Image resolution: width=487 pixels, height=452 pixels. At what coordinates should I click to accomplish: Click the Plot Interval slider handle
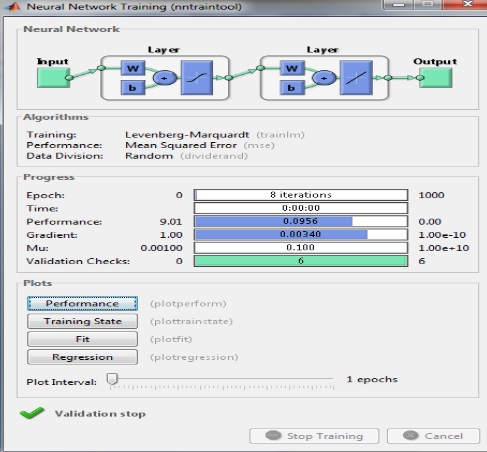click(x=112, y=379)
